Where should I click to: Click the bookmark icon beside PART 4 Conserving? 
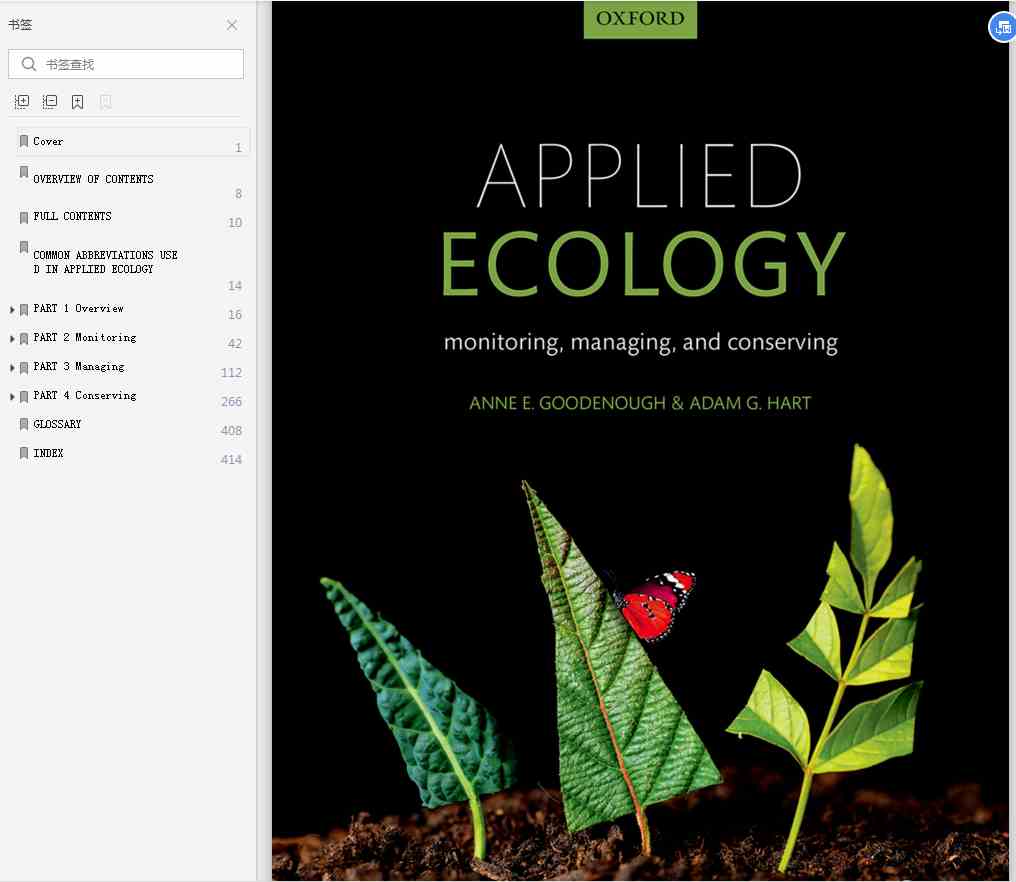pyautogui.click(x=24, y=396)
